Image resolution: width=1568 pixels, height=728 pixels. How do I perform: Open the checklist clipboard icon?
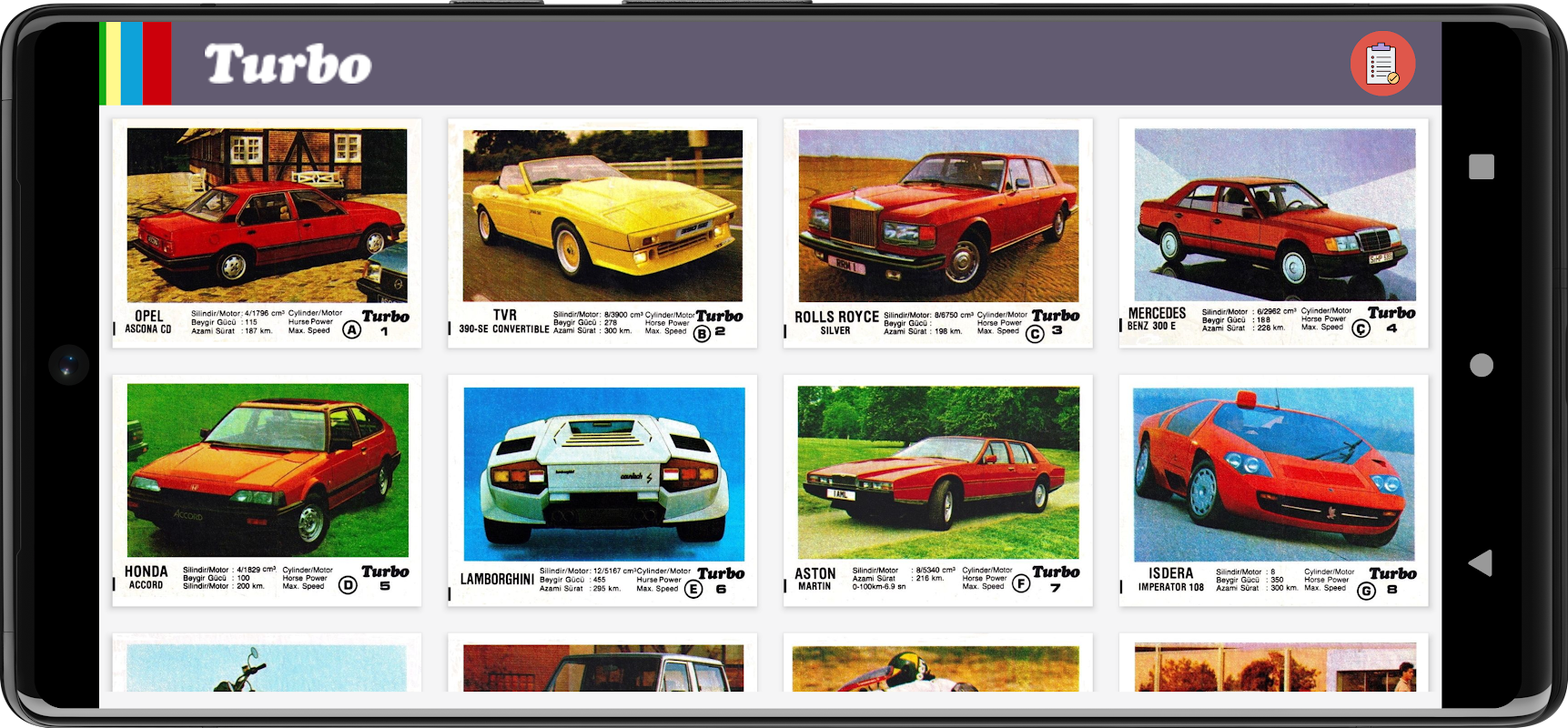(1382, 64)
